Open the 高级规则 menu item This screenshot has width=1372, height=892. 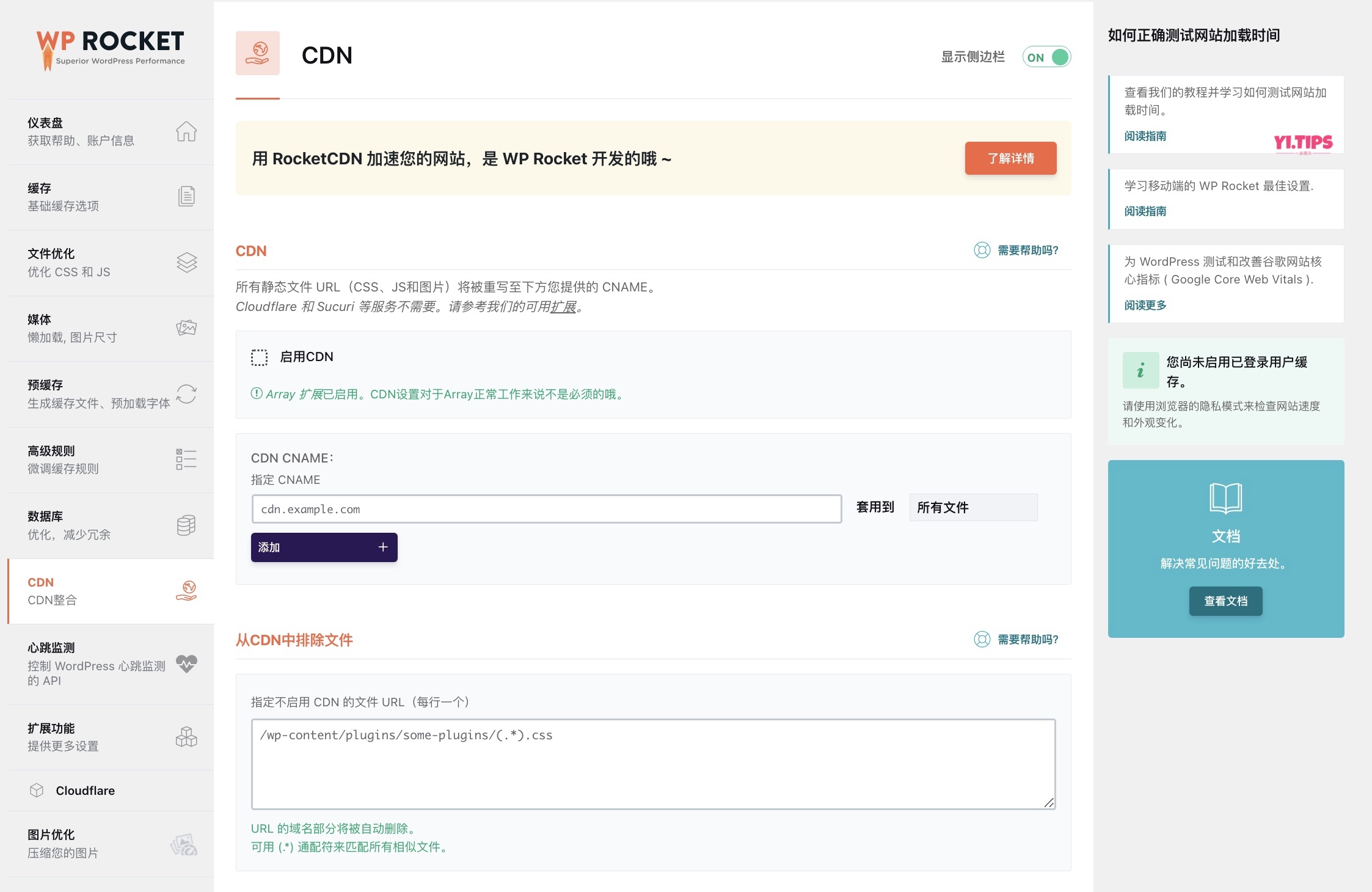[111, 460]
